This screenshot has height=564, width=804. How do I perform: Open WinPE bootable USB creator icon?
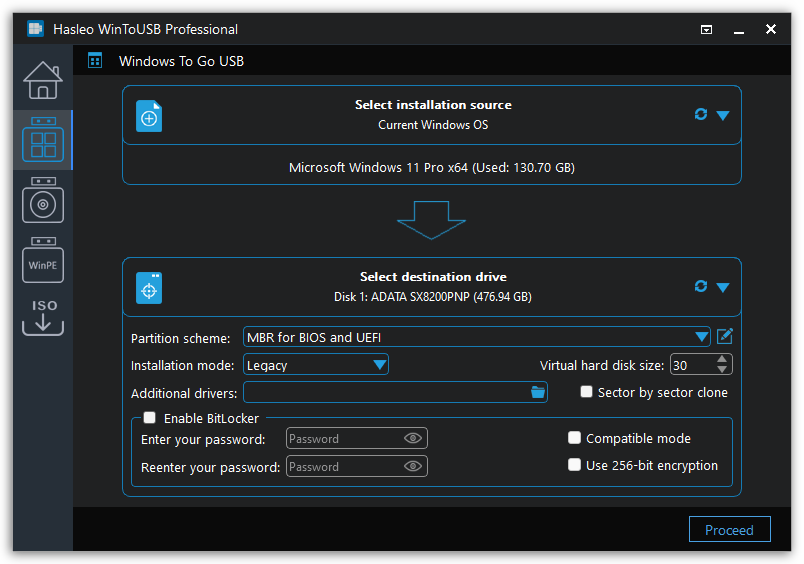[x=43, y=260]
